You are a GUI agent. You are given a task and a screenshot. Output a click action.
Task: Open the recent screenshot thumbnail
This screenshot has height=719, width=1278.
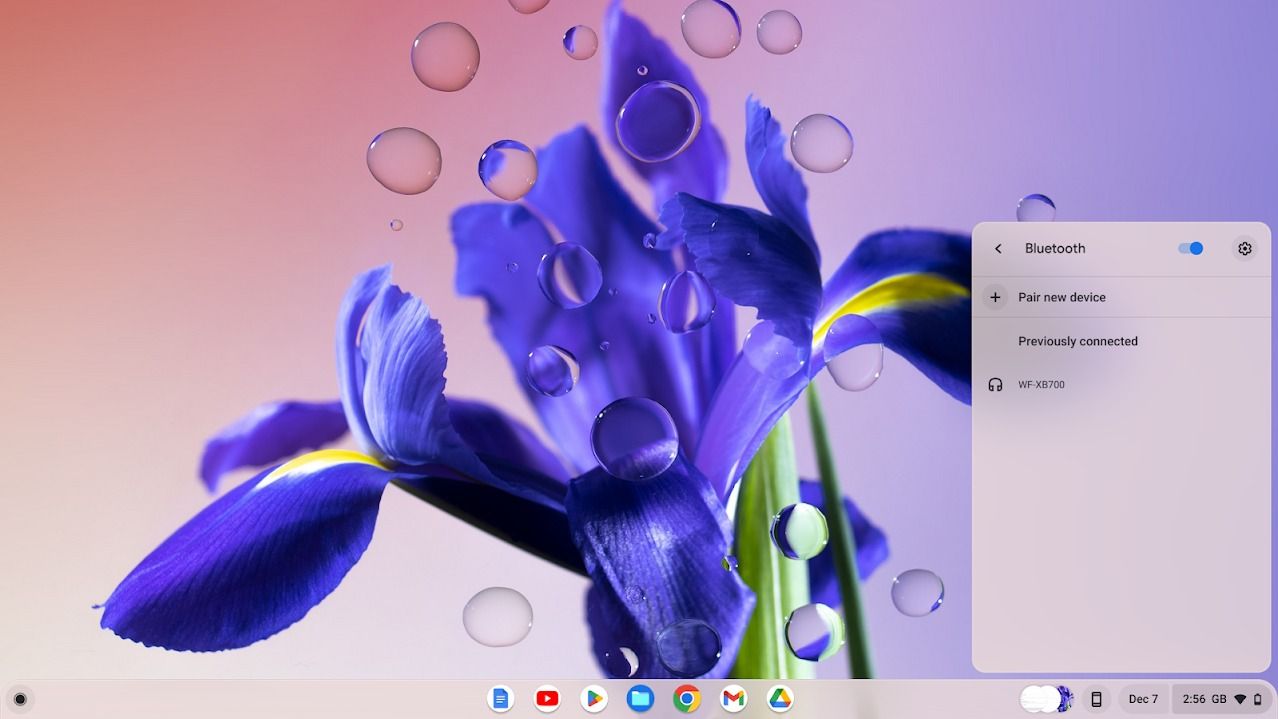coord(1043,699)
